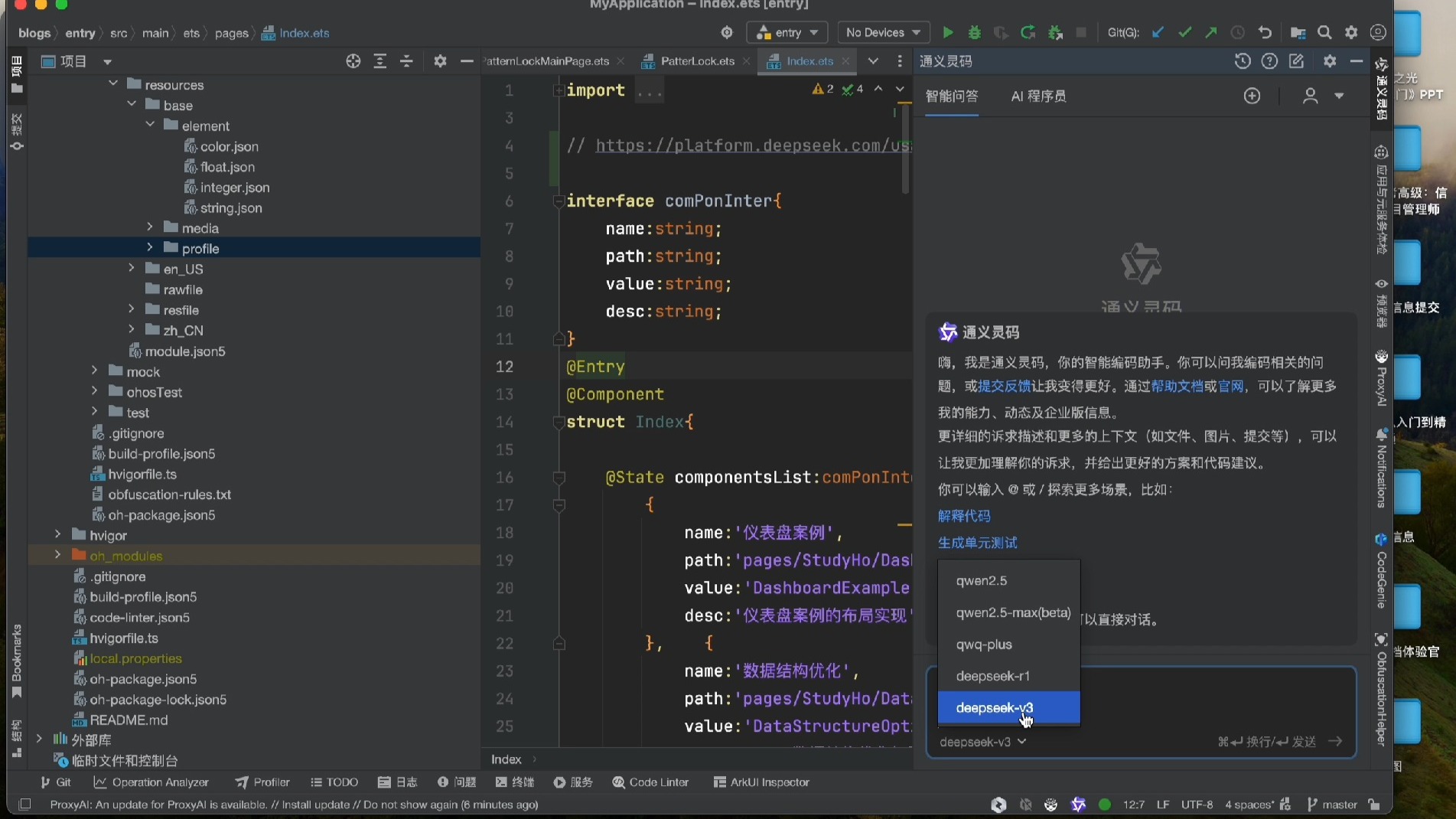The height and width of the screenshot is (819, 1456).
Task: Click Git update project arrow
Action: pos(1158,33)
